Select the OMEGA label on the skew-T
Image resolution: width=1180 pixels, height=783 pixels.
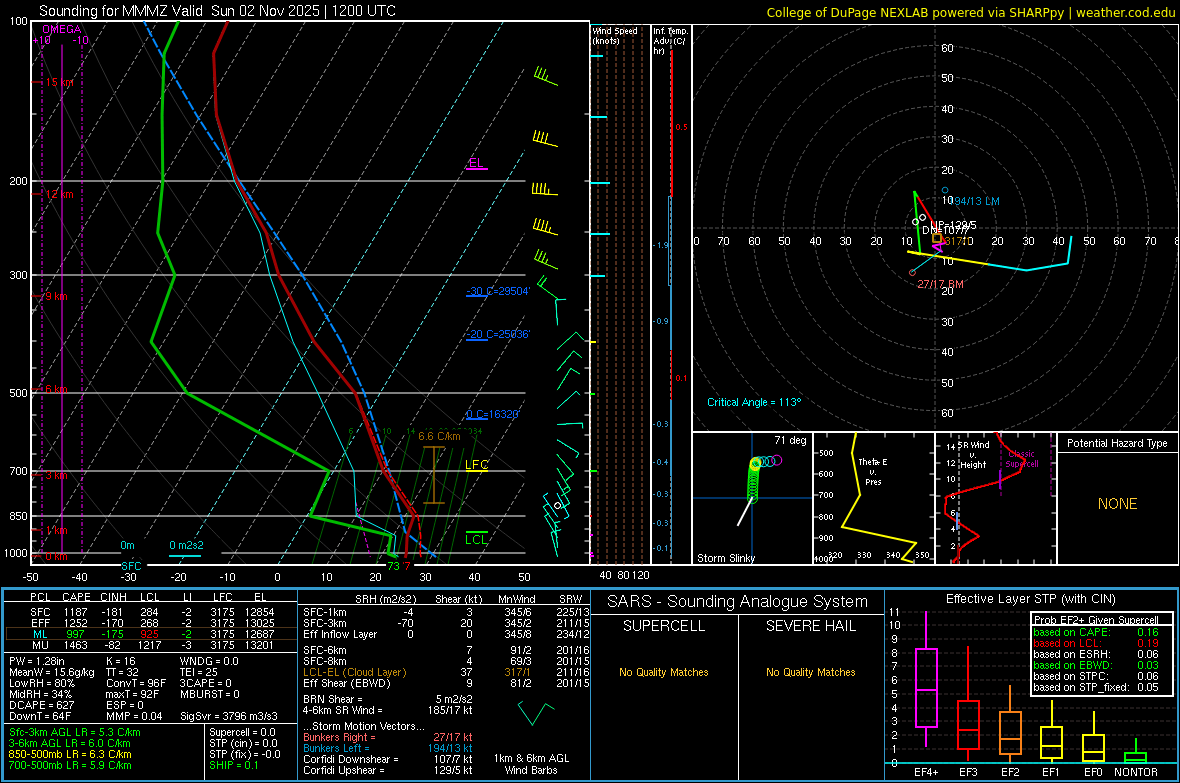62,29
